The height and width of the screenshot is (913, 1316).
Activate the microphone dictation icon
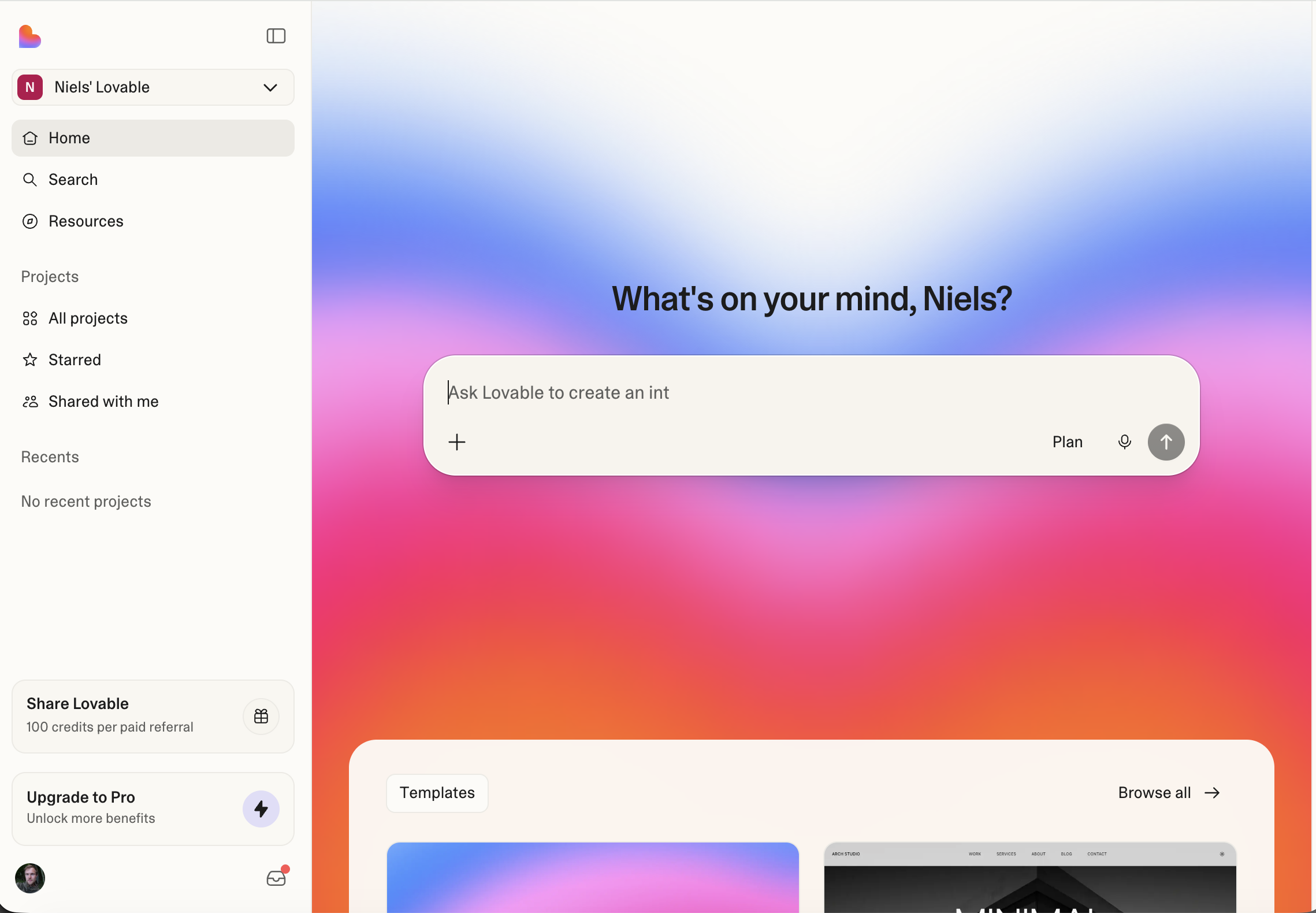(1124, 441)
